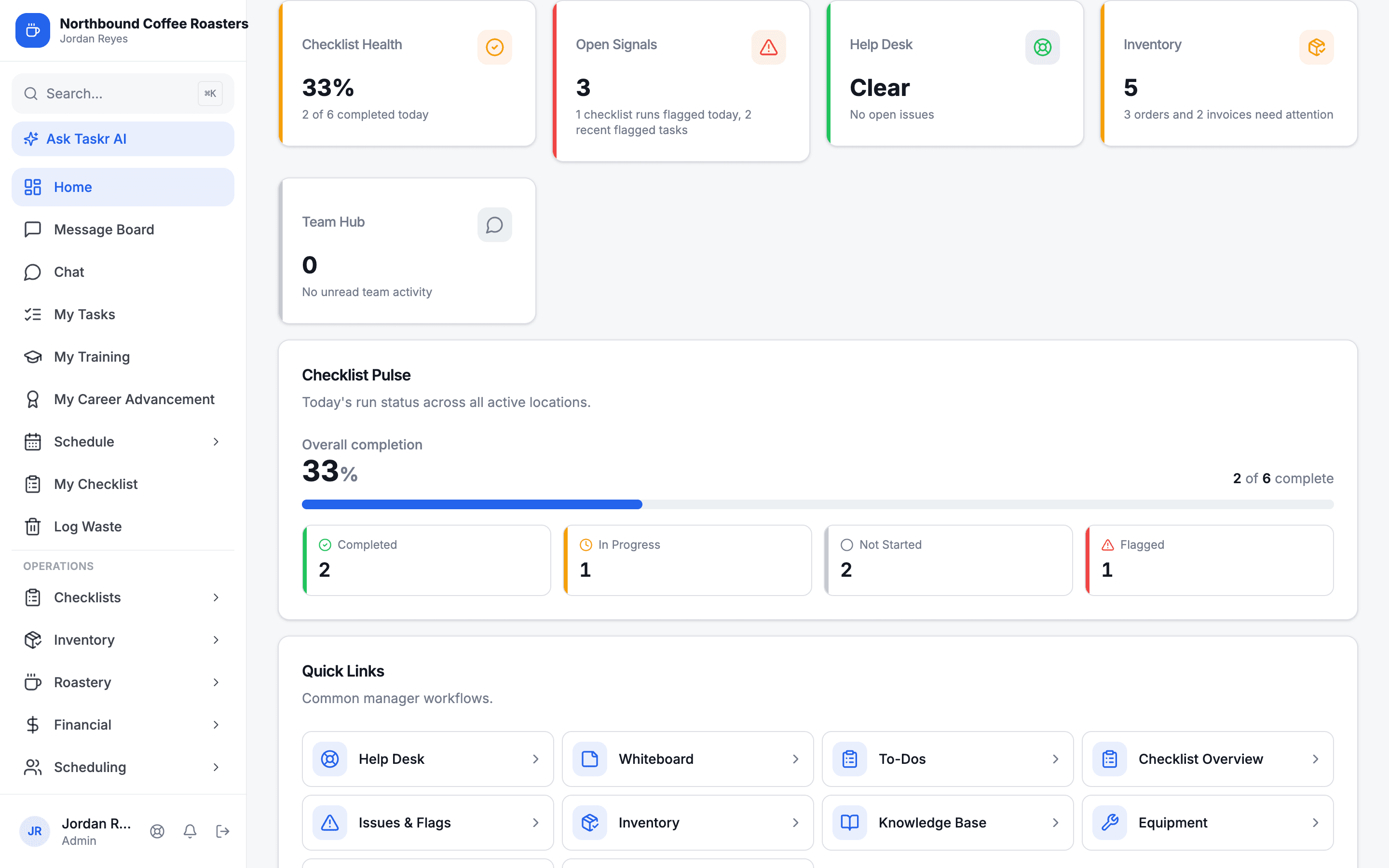Open Log Waste in the sidebar
Viewport: 1389px width, 868px height.
click(123, 527)
